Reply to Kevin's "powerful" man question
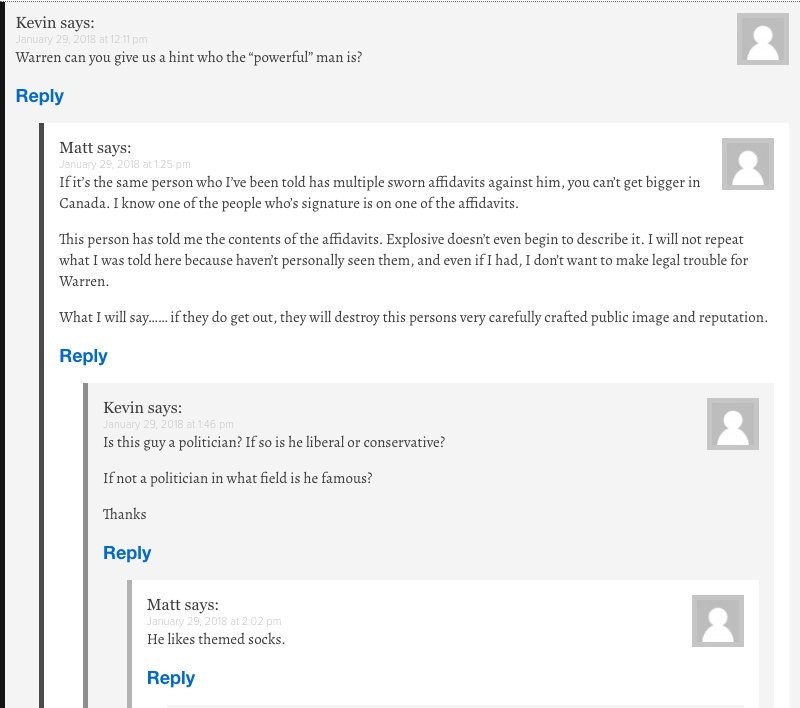 tap(40, 96)
